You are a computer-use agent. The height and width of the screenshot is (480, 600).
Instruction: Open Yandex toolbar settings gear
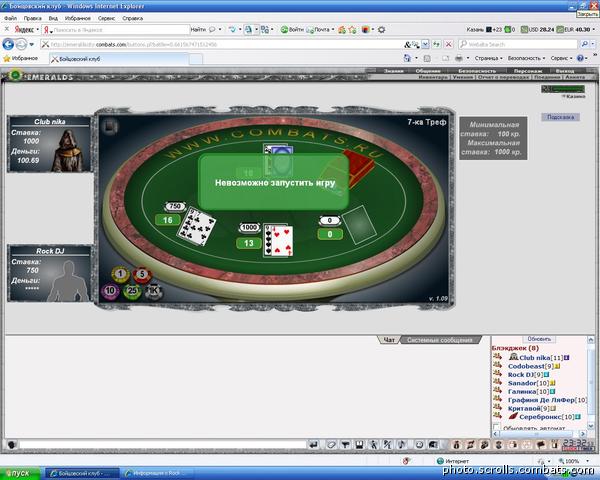coord(382,29)
